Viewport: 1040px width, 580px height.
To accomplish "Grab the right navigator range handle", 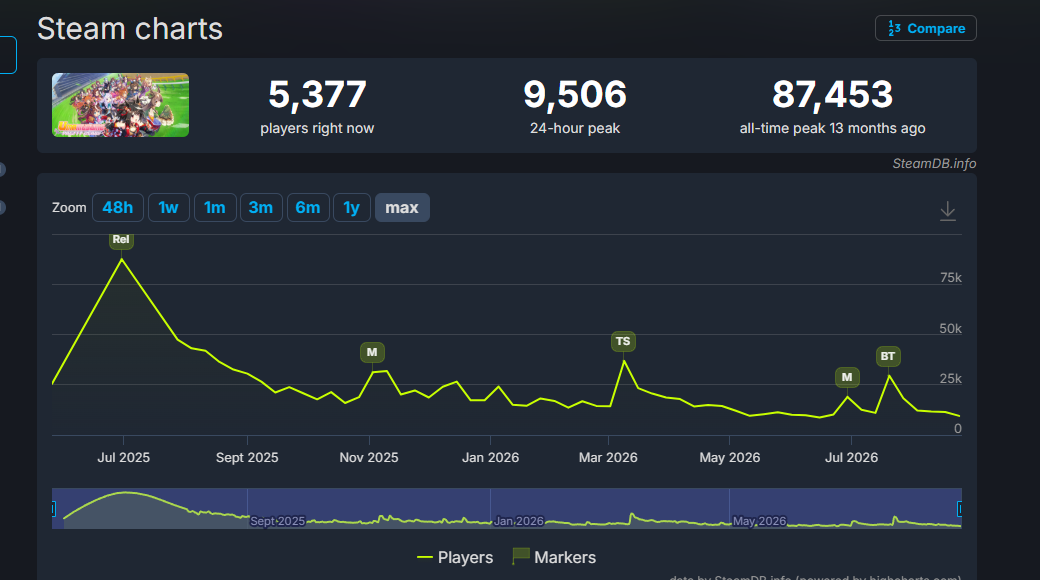I will (x=959, y=509).
